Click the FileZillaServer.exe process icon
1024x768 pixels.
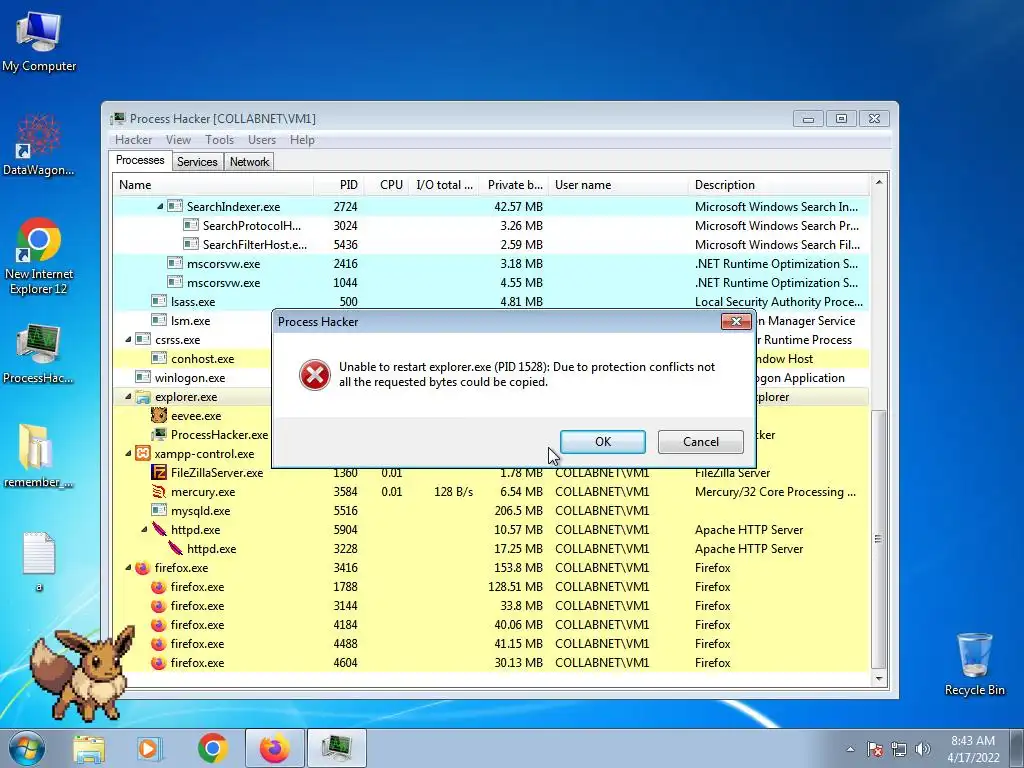pos(159,472)
